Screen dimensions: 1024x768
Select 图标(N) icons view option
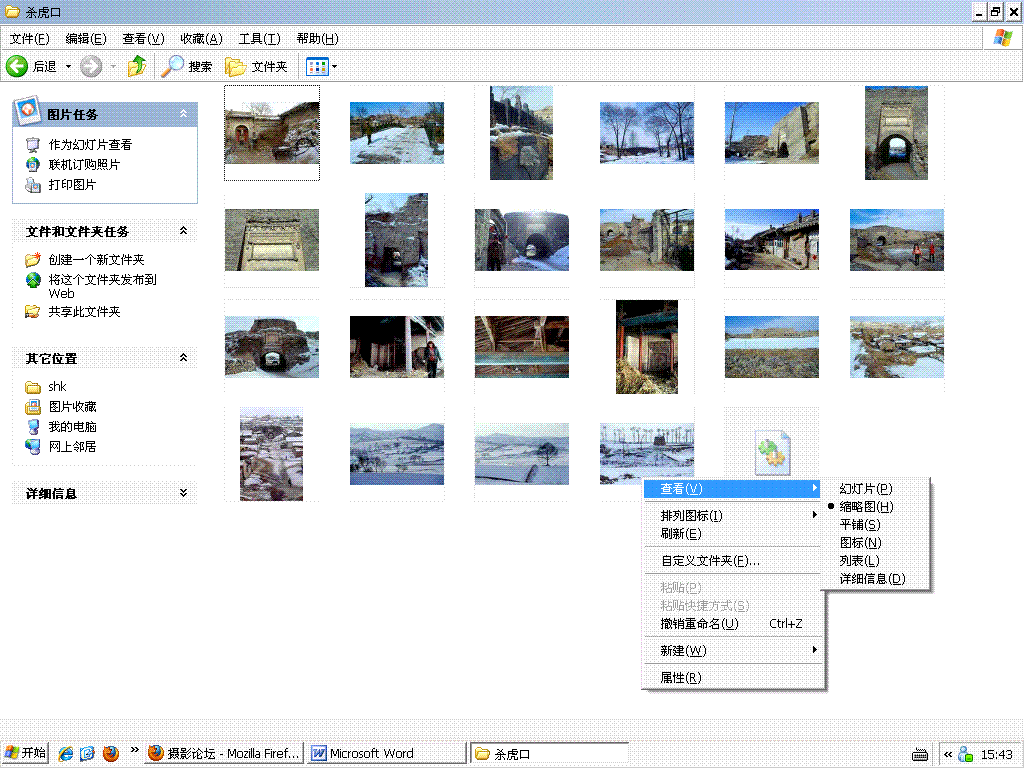click(861, 543)
